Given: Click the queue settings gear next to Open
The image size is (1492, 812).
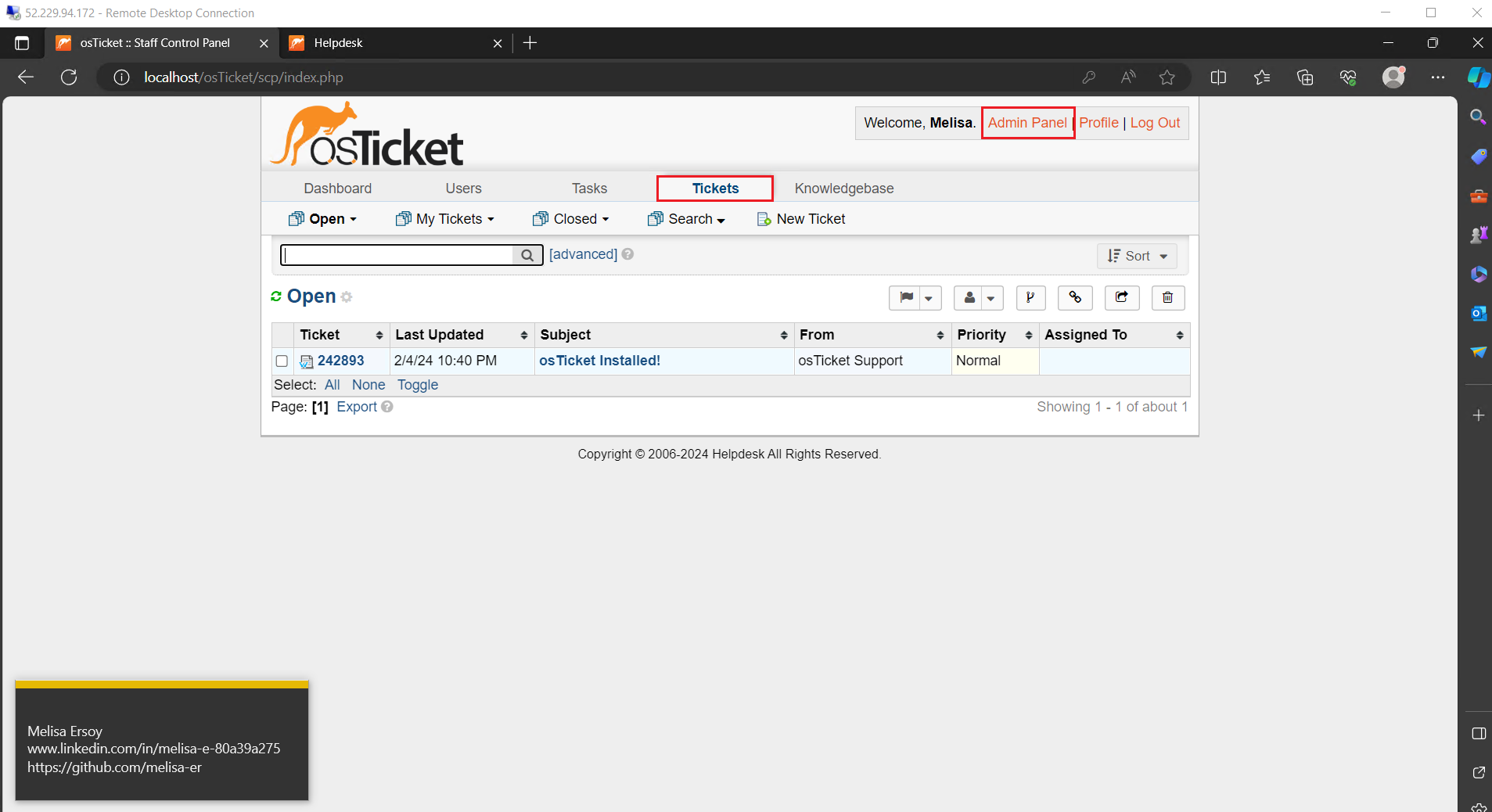Looking at the screenshot, I should [347, 297].
